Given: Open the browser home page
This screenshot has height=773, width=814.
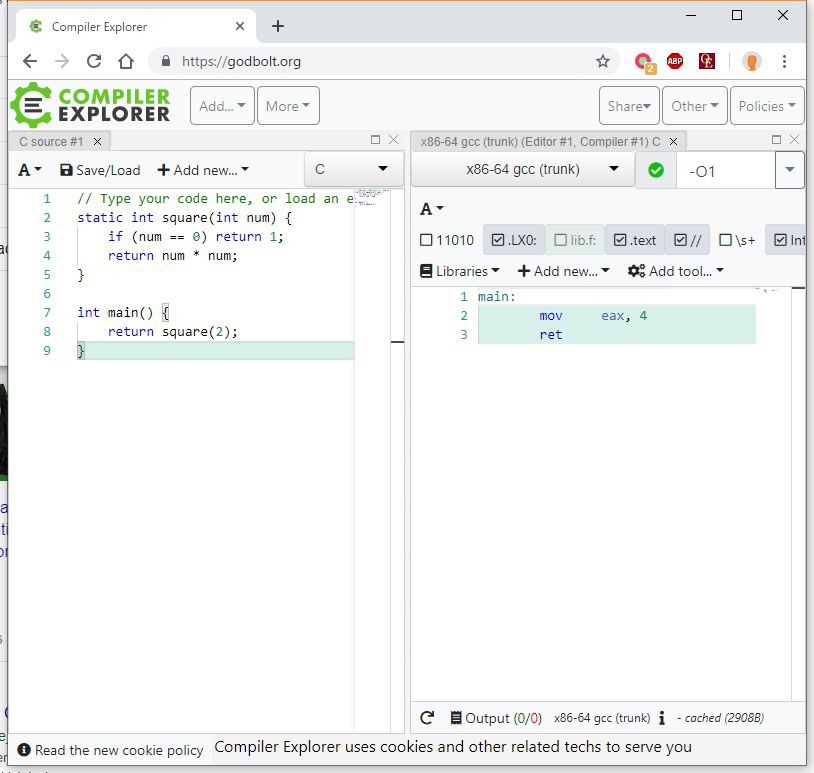Looking at the screenshot, I should 126,61.
